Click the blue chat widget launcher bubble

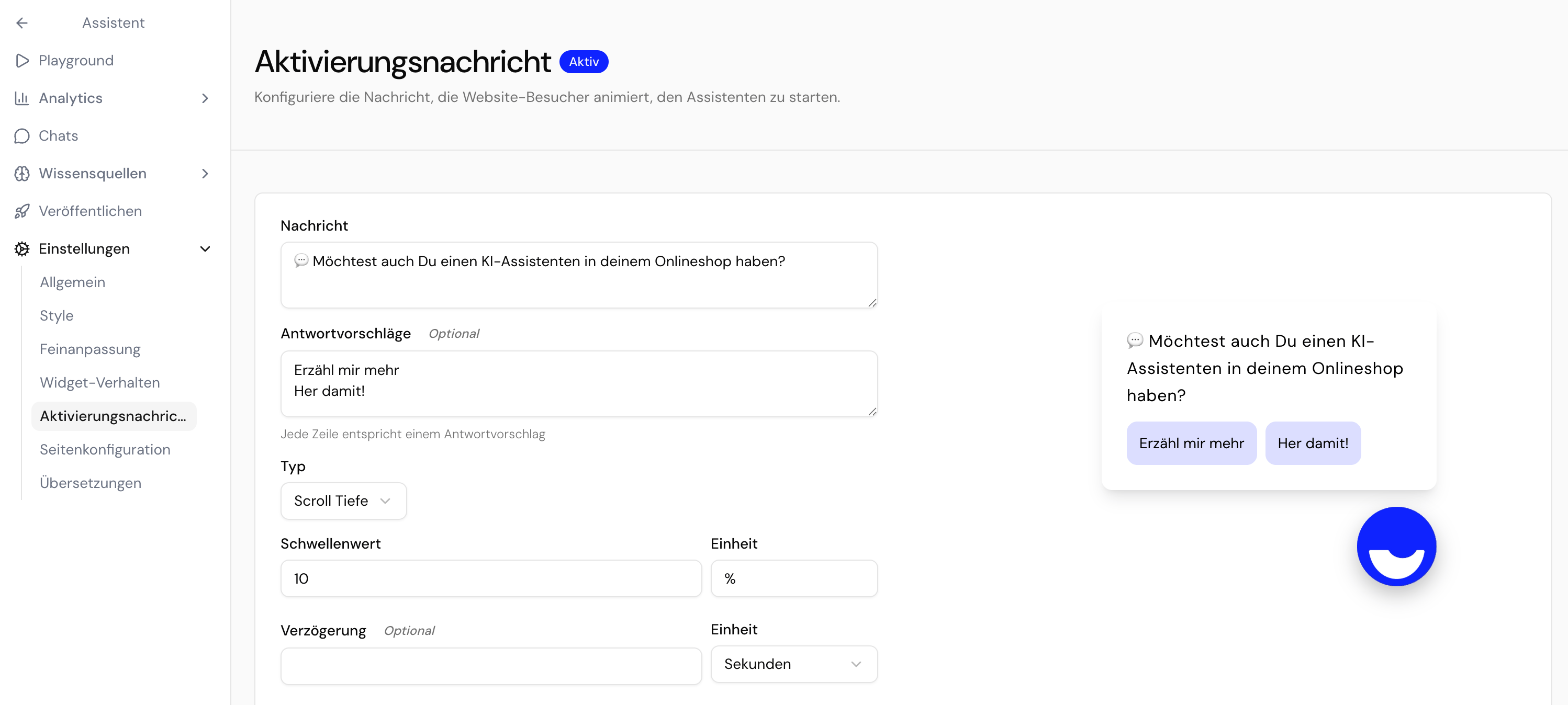click(1396, 545)
